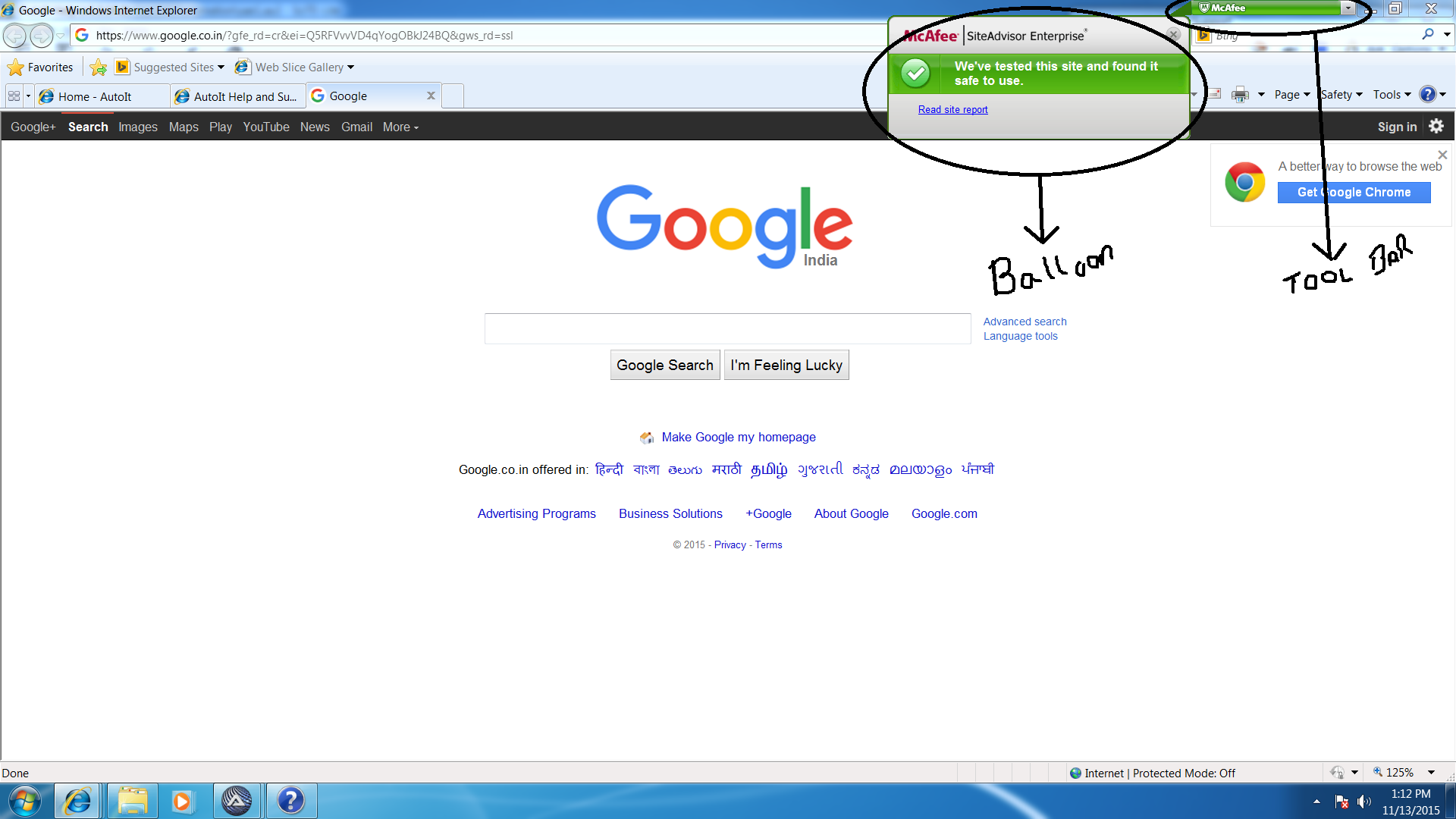
Task: Click the volume speaker tray icon
Action: [x=1363, y=802]
